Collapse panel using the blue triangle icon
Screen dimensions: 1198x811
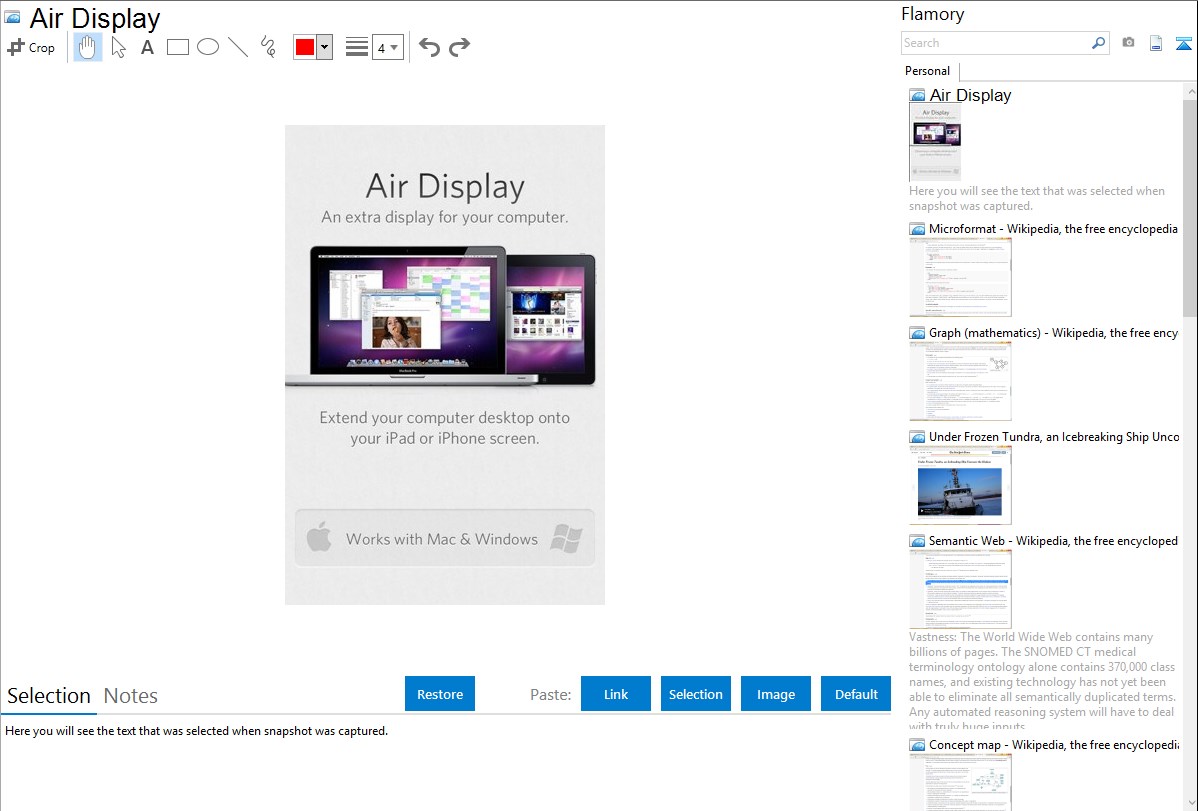coord(1184,43)
